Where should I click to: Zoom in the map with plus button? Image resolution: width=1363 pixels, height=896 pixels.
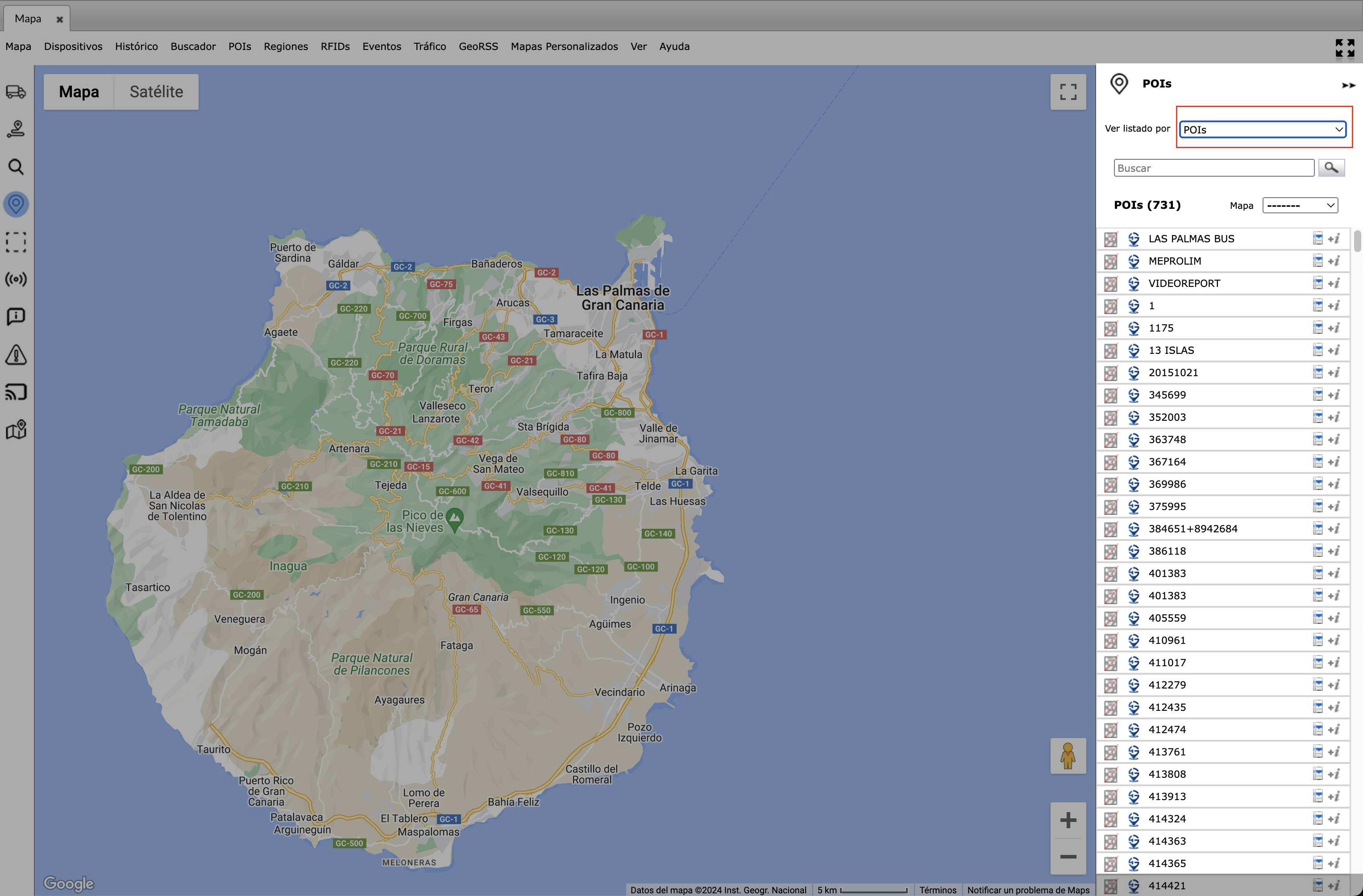[1068, 820]
